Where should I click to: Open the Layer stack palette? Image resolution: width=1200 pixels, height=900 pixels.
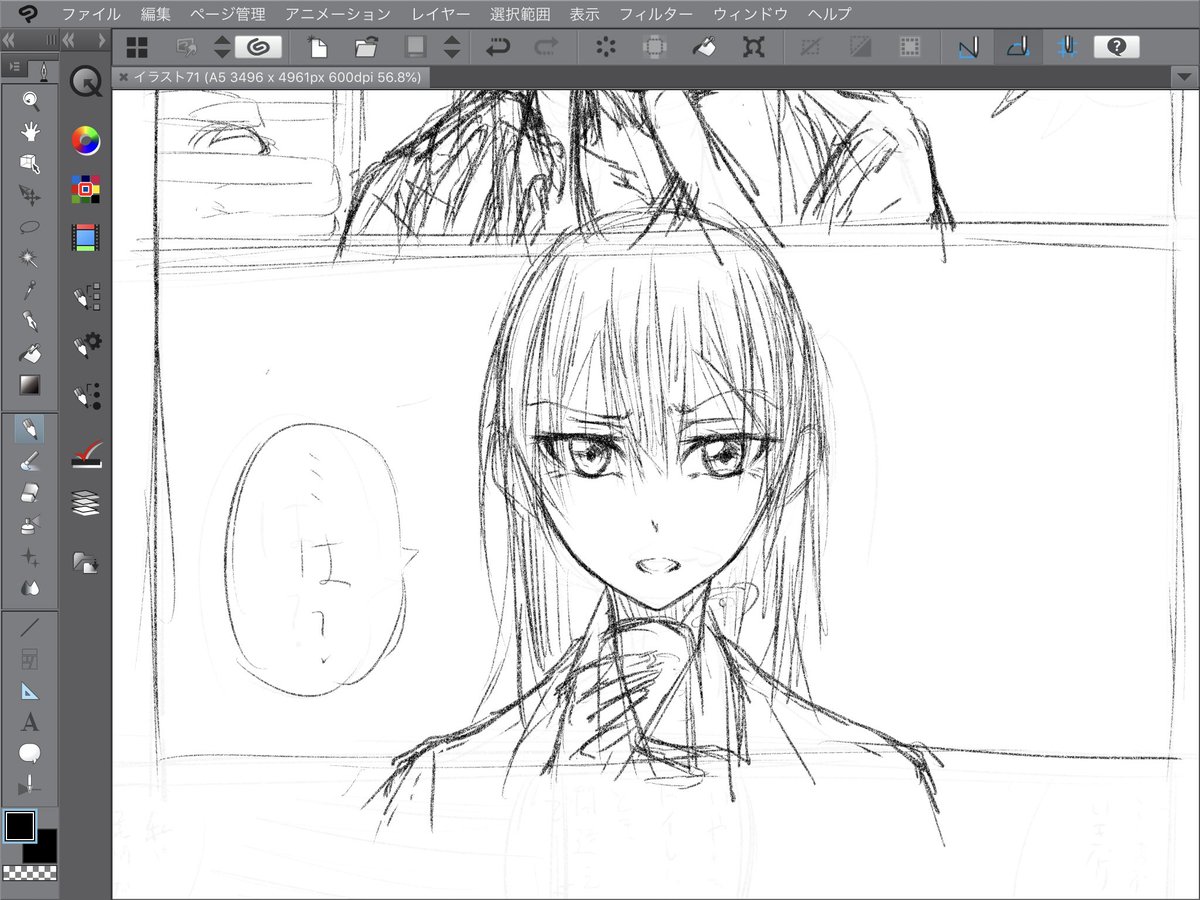(86, 503)
